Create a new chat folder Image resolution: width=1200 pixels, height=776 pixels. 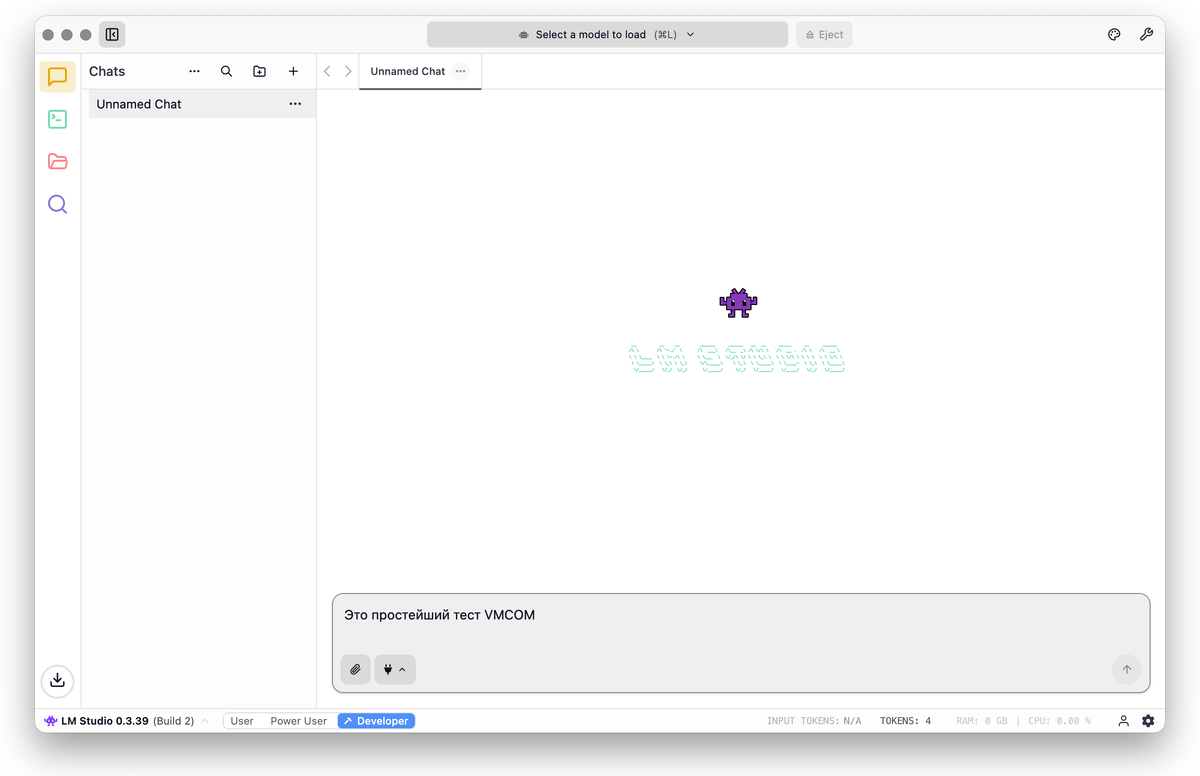pos(260,71)
